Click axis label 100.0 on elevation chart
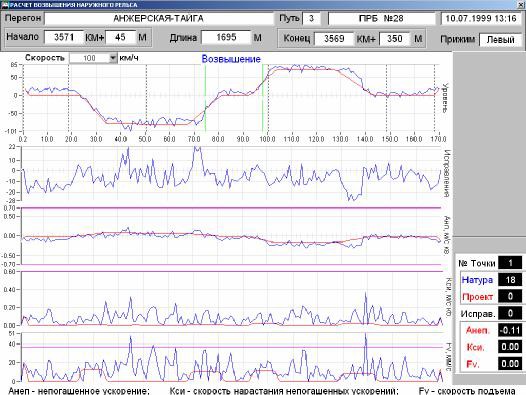The image size is (526, 395). tap(267, 139)
